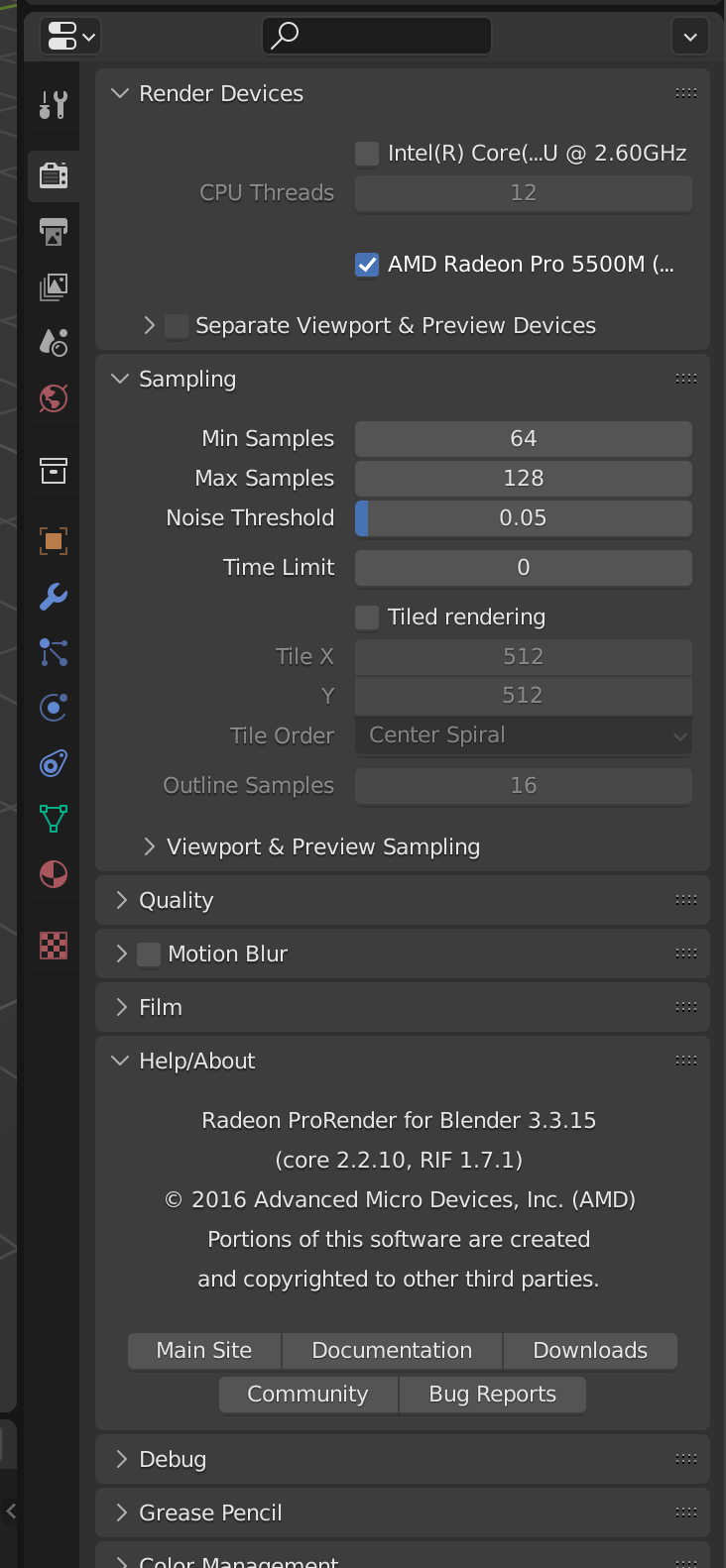Open the editor type selector
The image size is (726, 1568).
pos(69,36)
